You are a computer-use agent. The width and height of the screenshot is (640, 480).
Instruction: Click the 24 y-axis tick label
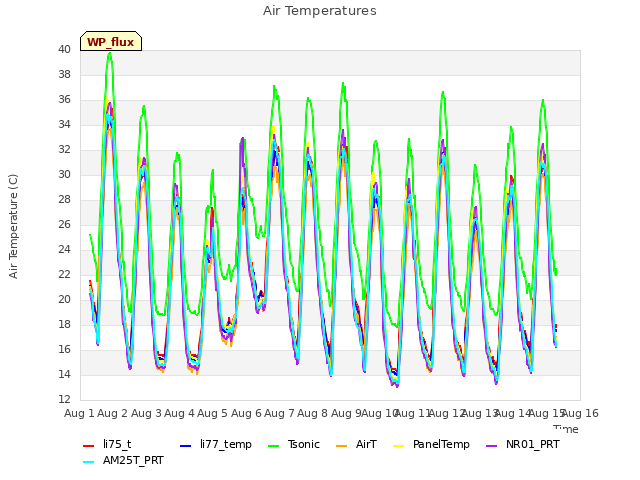point(64,249)
